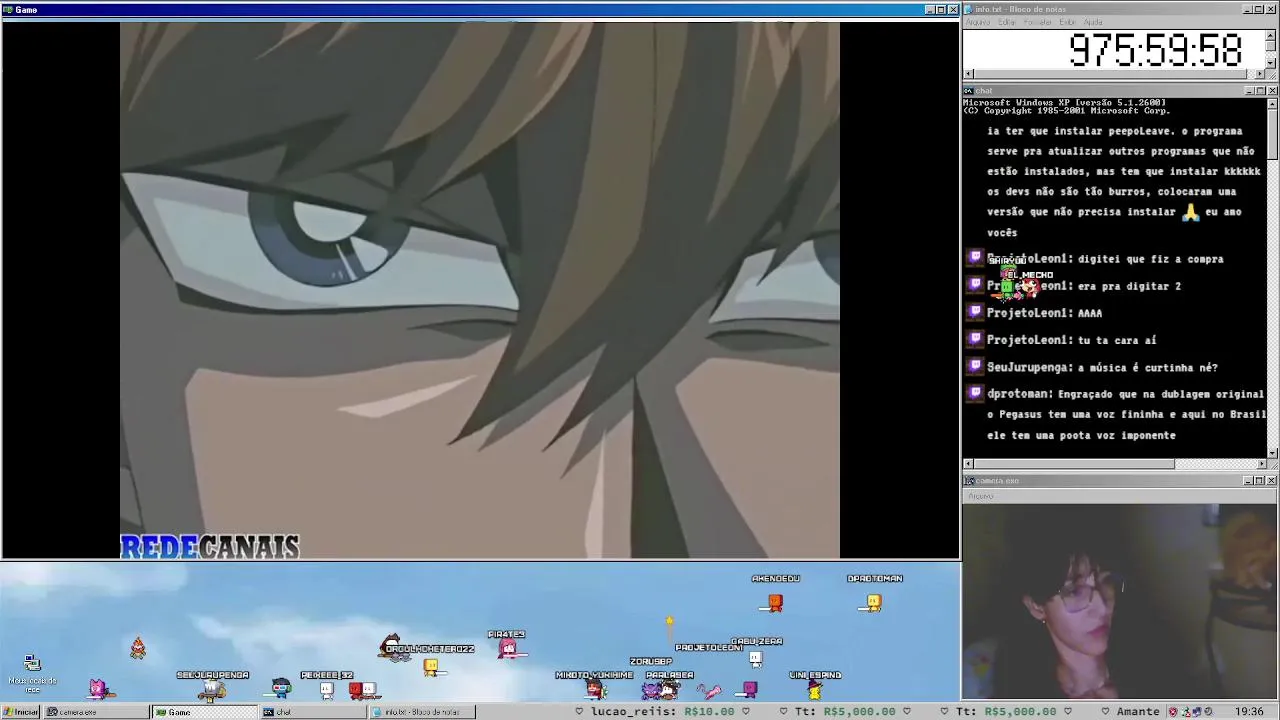Click Notepad vertical scrollbar down arrow
The height and width of the screenshot is (720, 1280).
(1271, 63)
